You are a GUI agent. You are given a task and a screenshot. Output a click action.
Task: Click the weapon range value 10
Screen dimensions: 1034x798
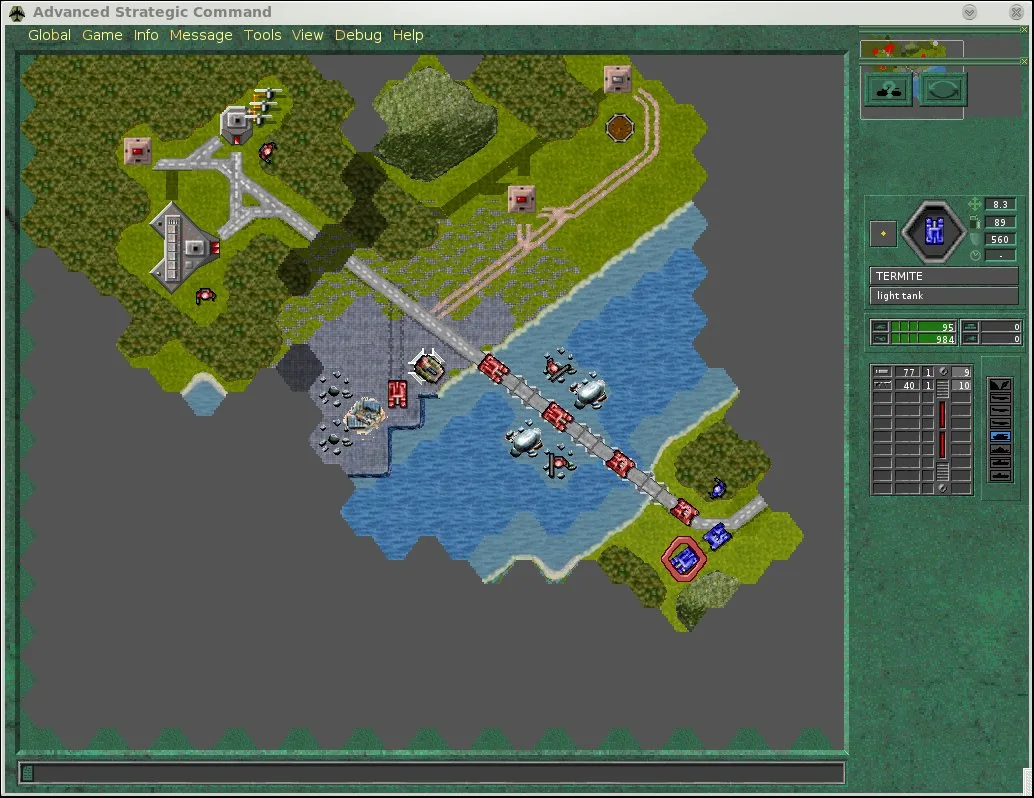tap(962, 385)
